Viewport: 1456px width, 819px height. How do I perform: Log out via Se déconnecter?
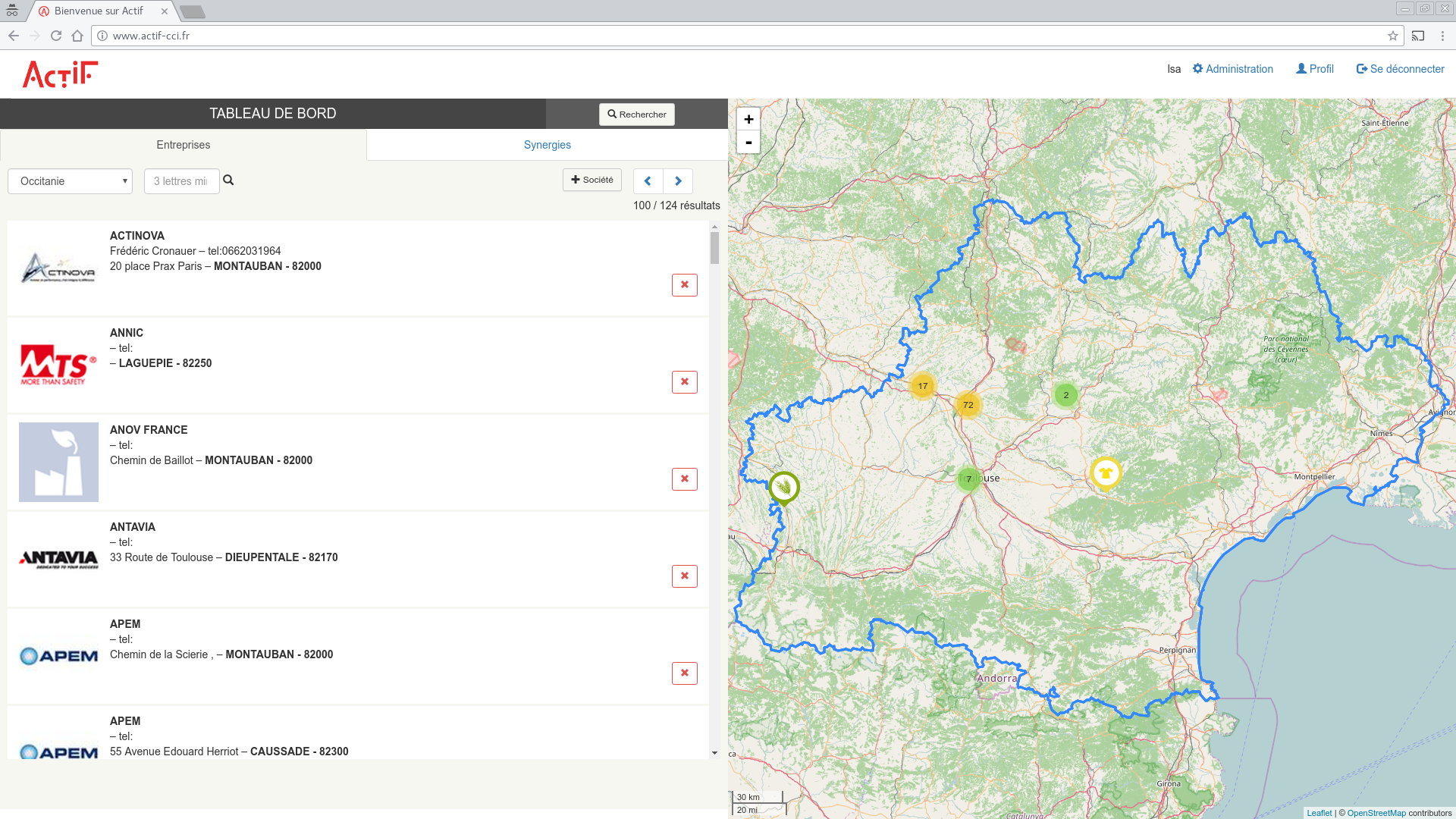click(x=1400, y=69)
